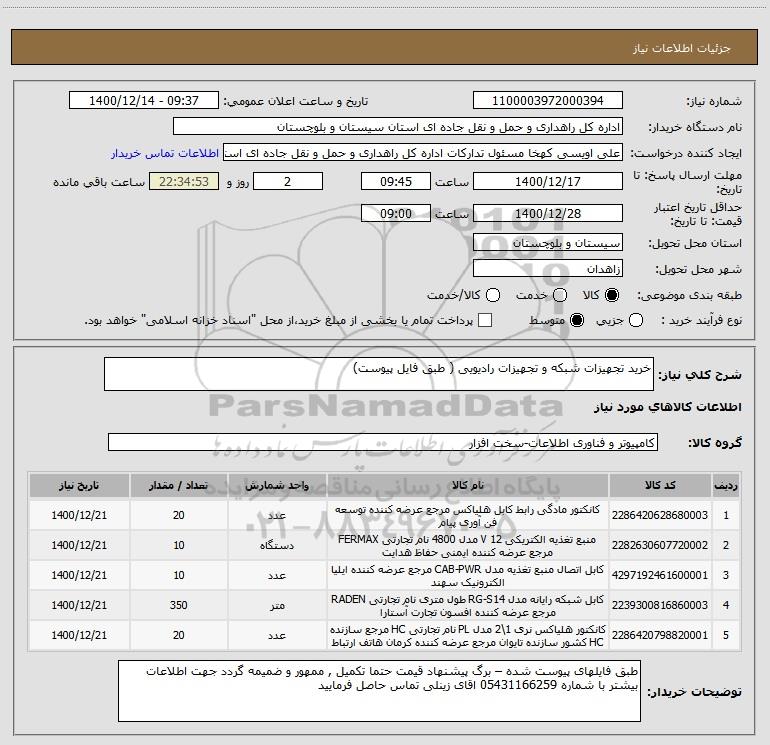Click the delivery province field سیستان و بلوچستان
Screen dimensions: 770x745
548,243
